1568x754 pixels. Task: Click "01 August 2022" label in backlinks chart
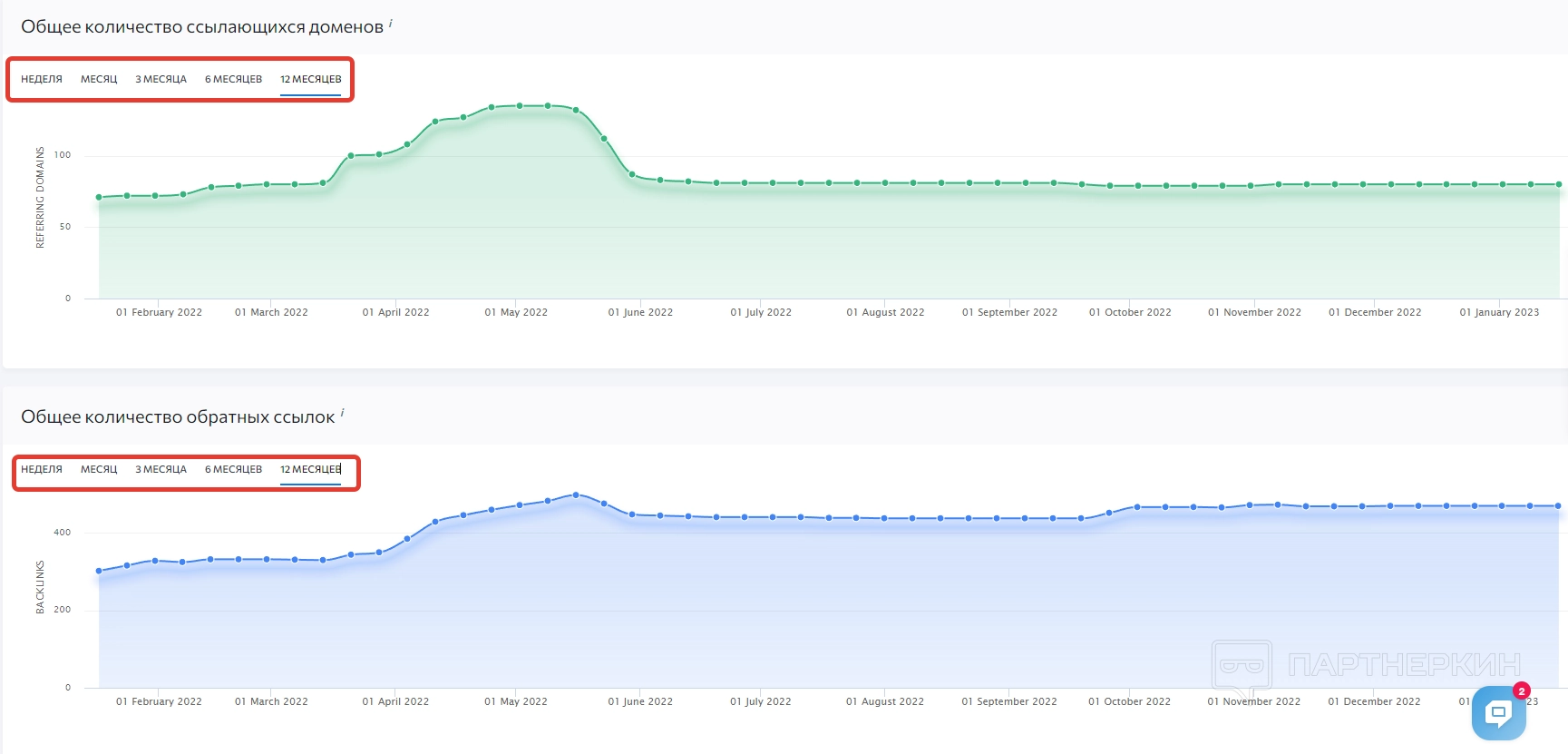click(x=885, y=701)
